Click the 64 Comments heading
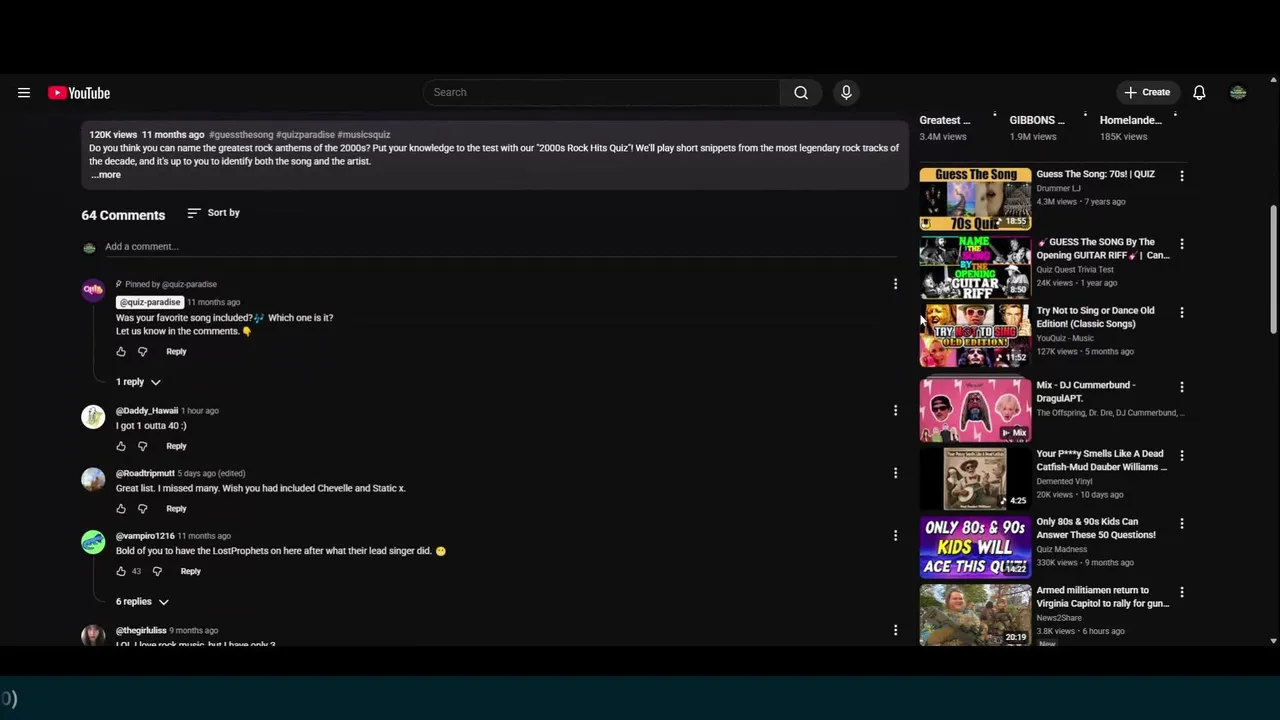This screenshot has width=1280, height=720. 123,215
